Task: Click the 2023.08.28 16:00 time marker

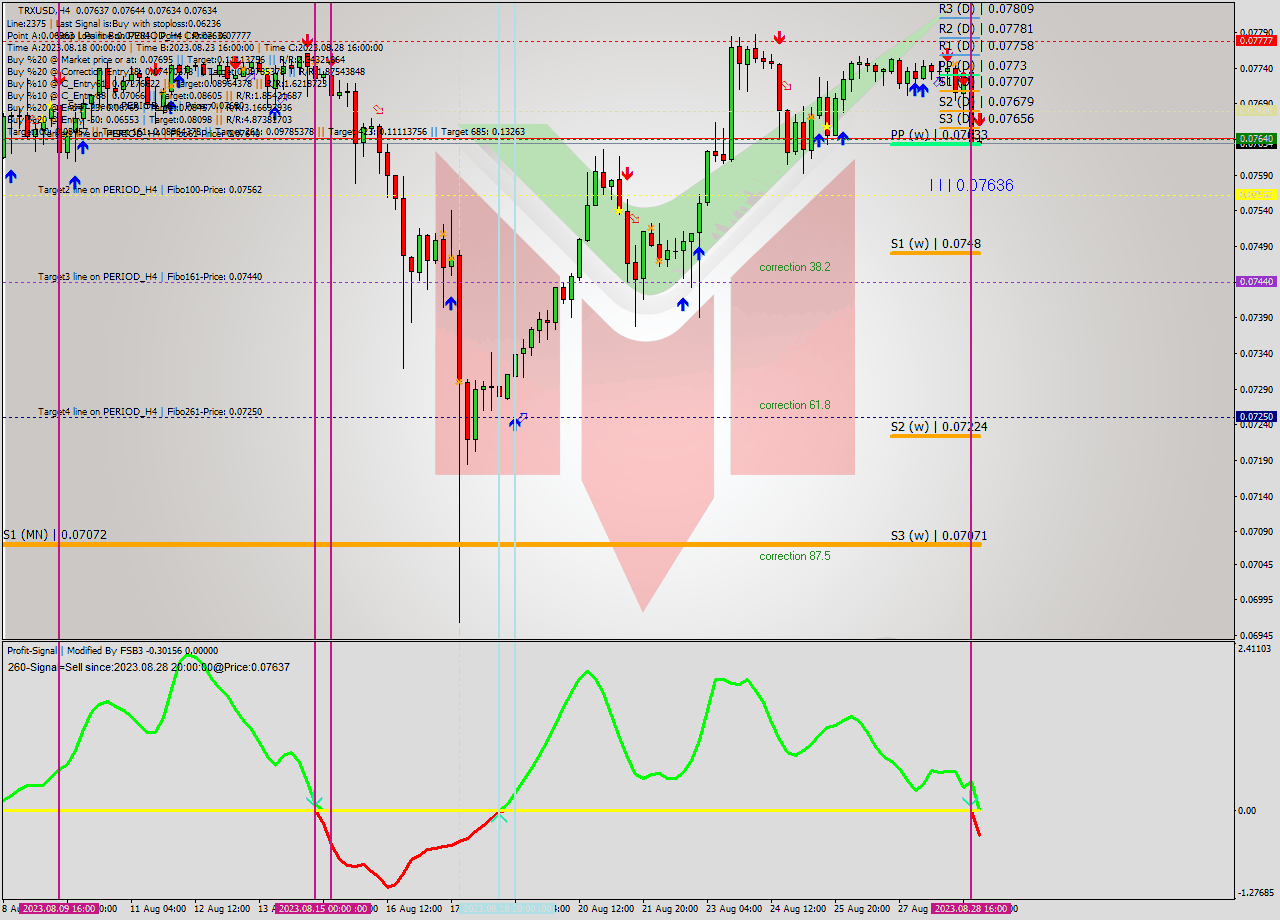Action: coord(970,909)
